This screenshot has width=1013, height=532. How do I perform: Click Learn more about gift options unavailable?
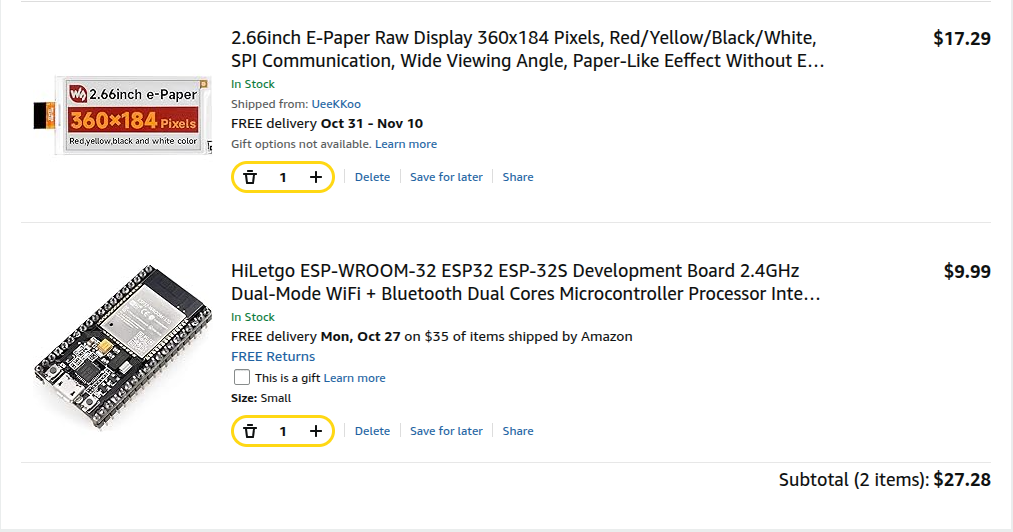[x=406, y=144]
